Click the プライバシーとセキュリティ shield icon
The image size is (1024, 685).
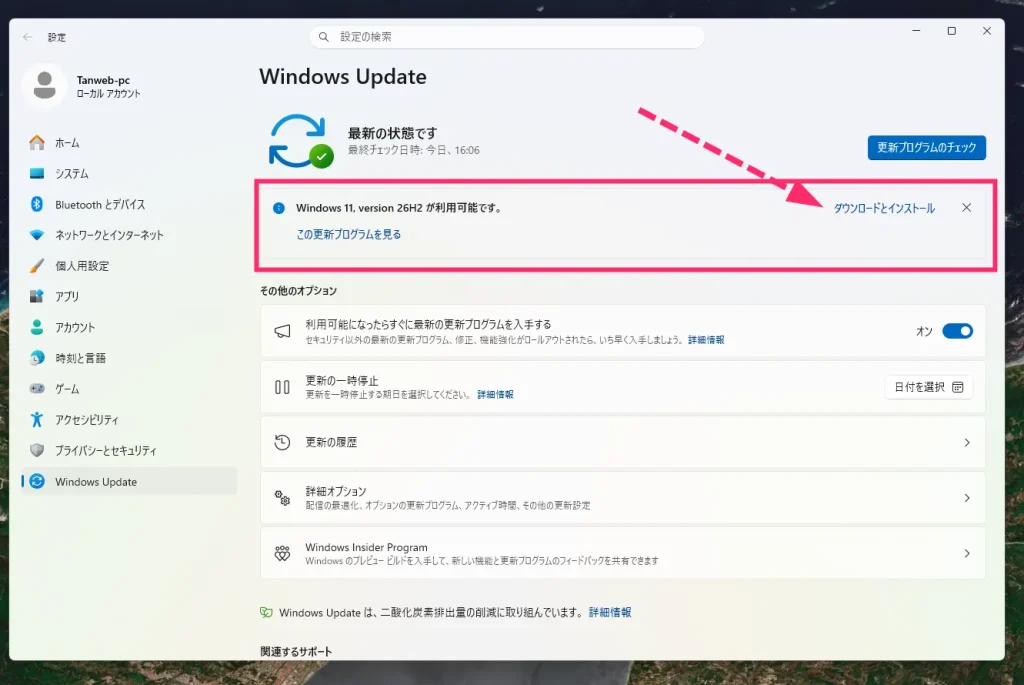point(37,451)
